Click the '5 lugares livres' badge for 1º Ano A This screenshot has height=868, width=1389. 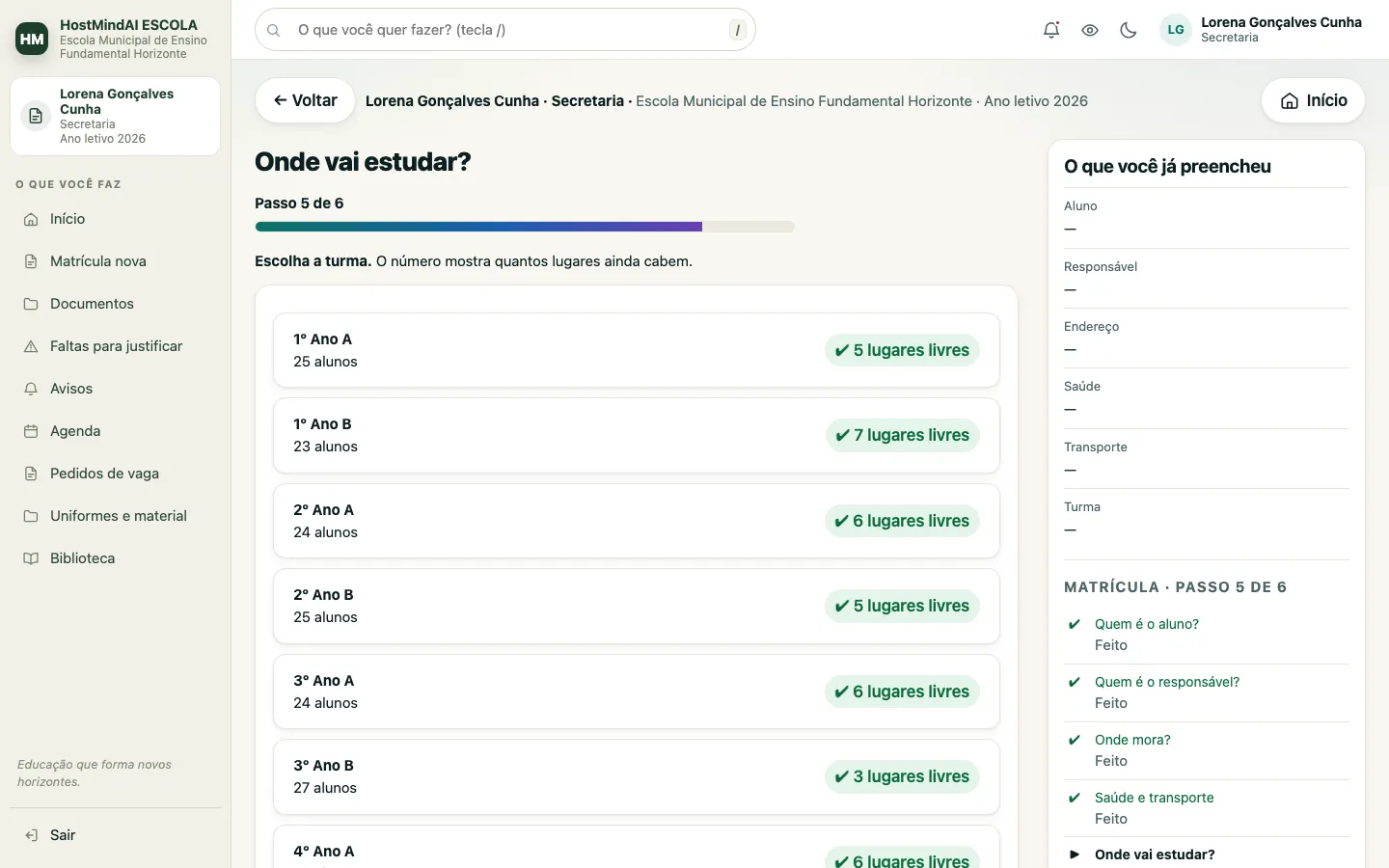902,350
